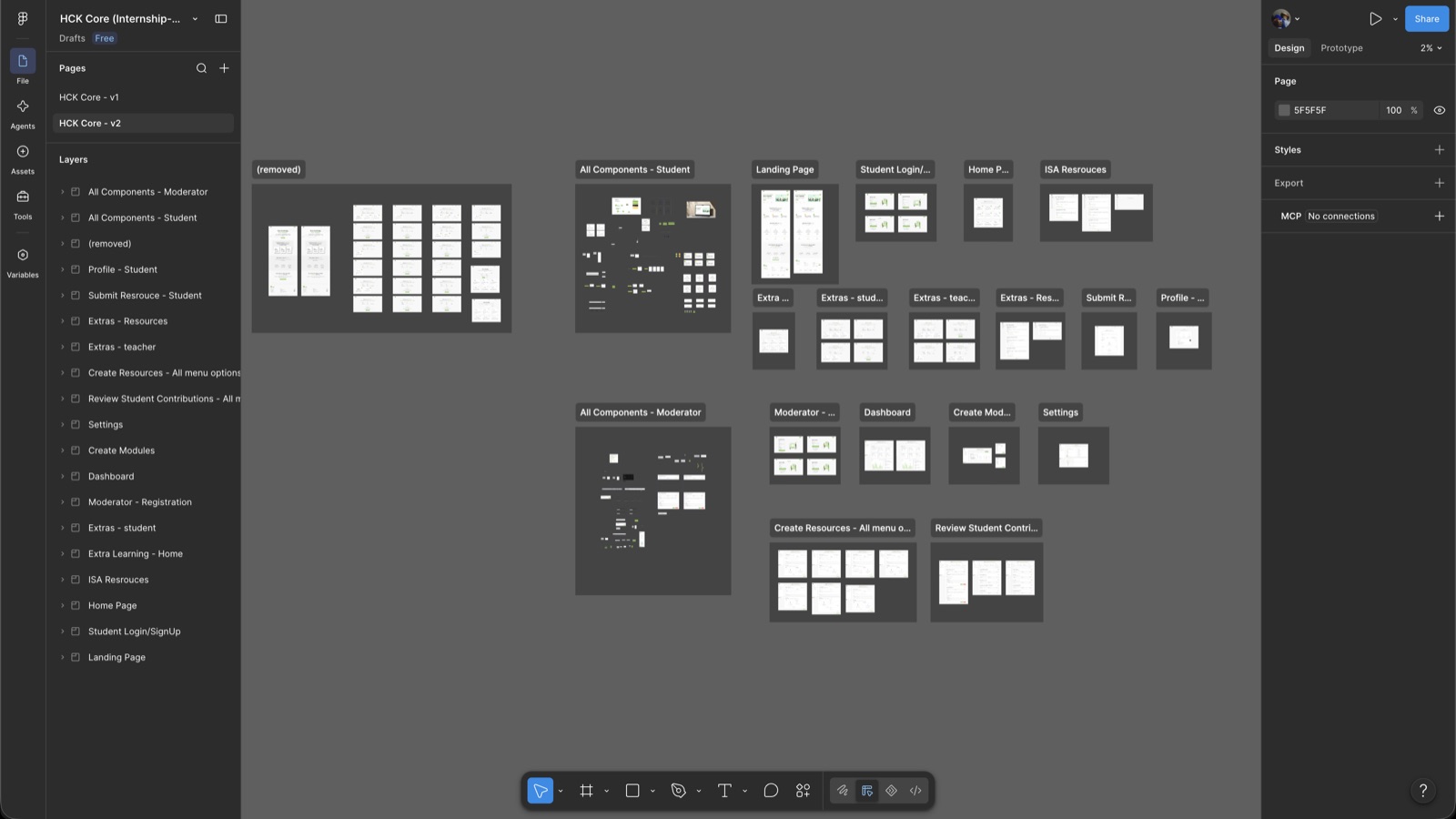
Task: Select the Rectangle shape tool
Action: coord(632,791)
